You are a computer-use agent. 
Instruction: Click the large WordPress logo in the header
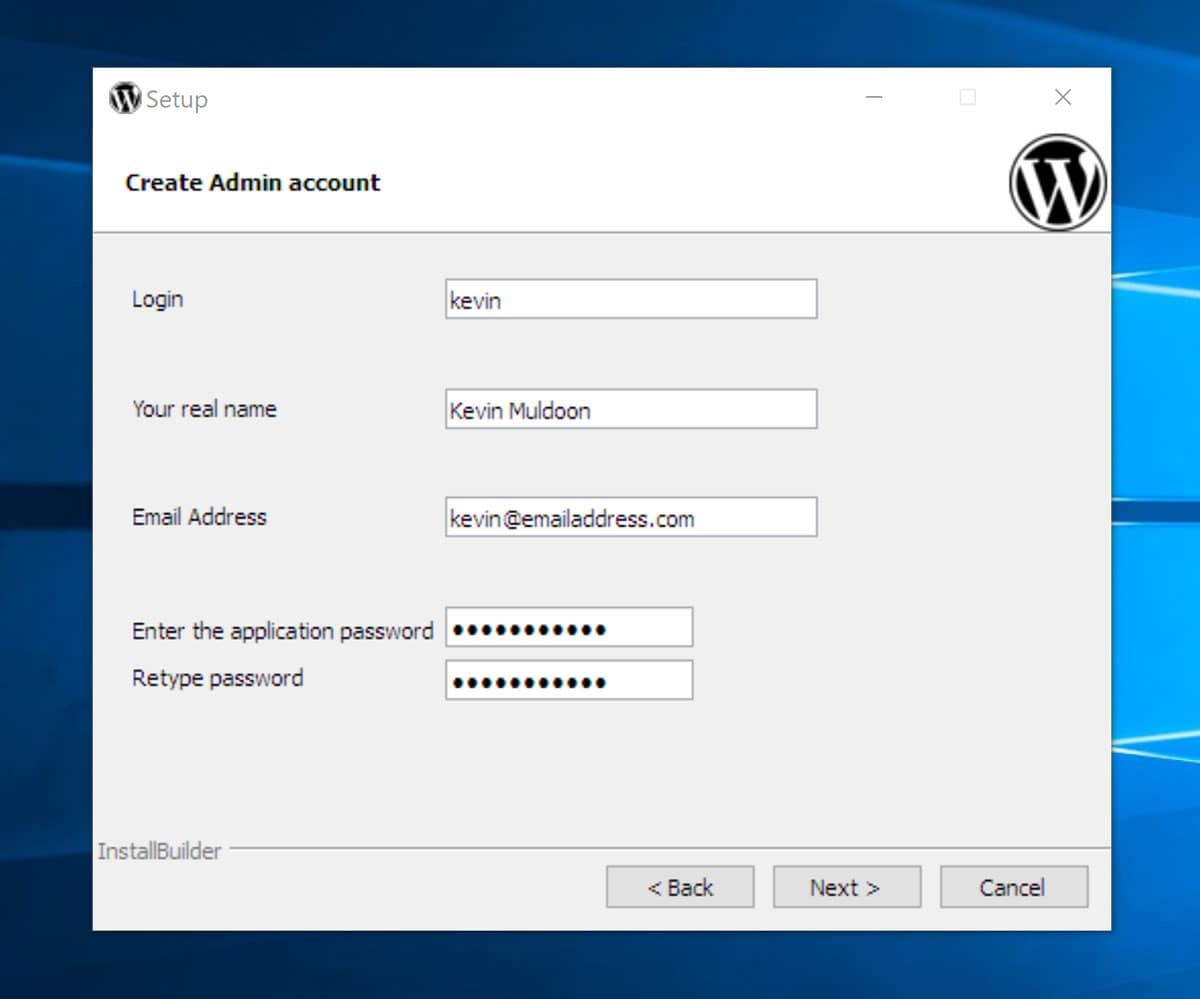tap(1058, 183)
